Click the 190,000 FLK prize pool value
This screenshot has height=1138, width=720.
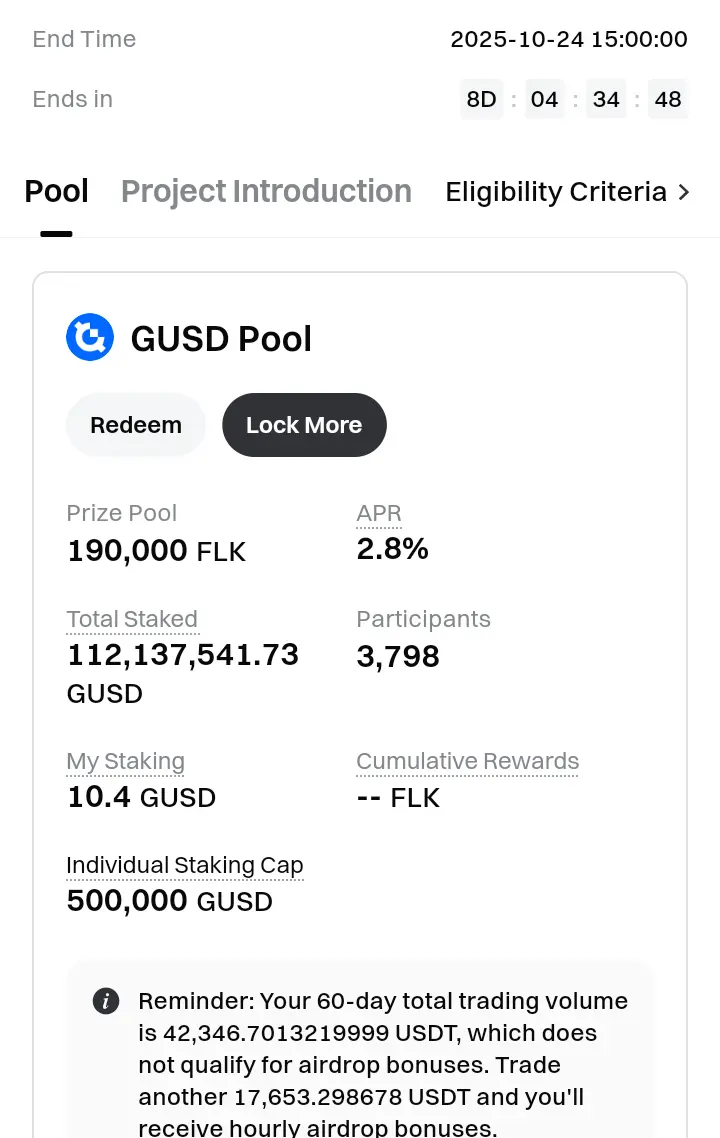[156, 551]
